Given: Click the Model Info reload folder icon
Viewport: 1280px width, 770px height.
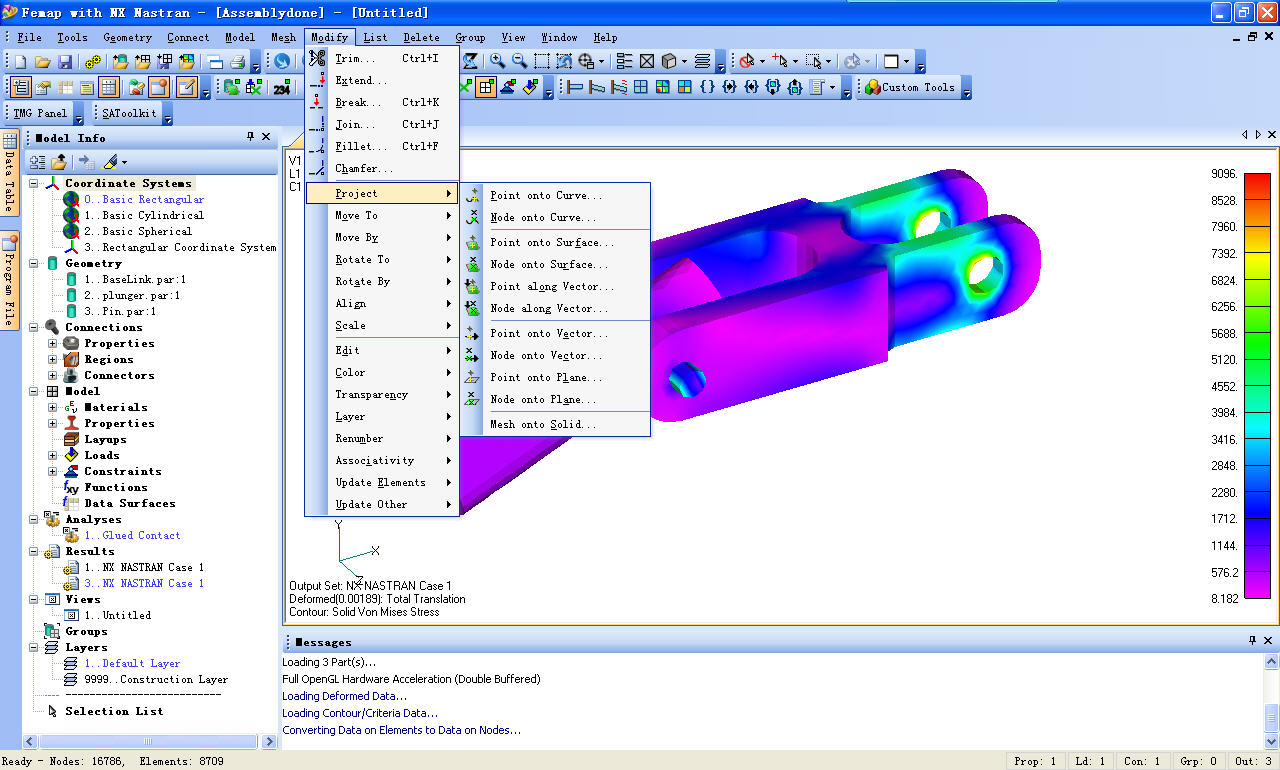Looking at the screenshot, I should [59, 161].
